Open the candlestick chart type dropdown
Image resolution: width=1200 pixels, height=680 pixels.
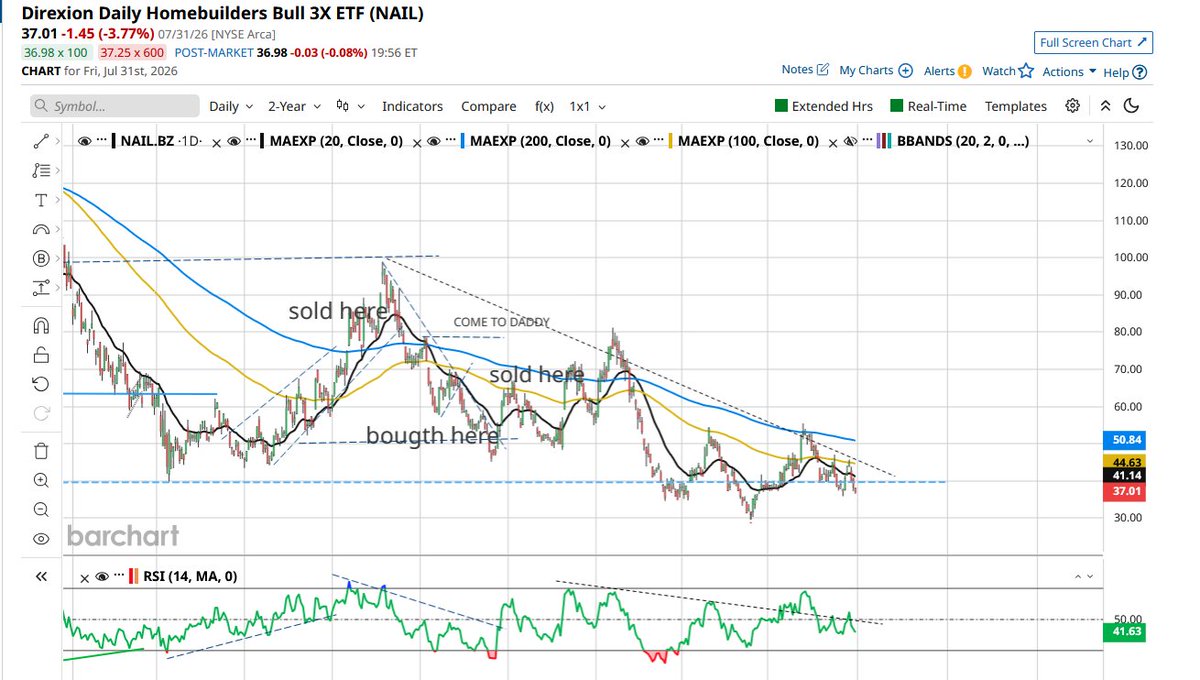350,106
